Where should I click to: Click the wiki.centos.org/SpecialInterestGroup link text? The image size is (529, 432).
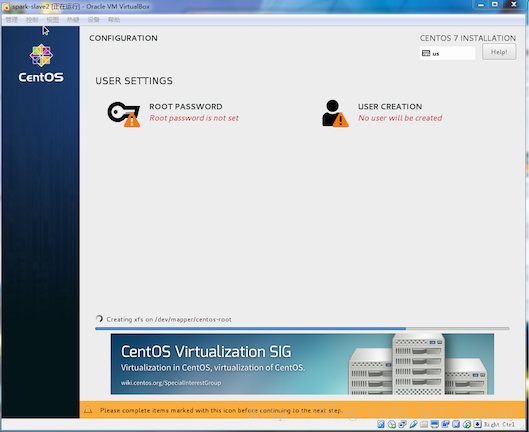(x=171, y=383)
